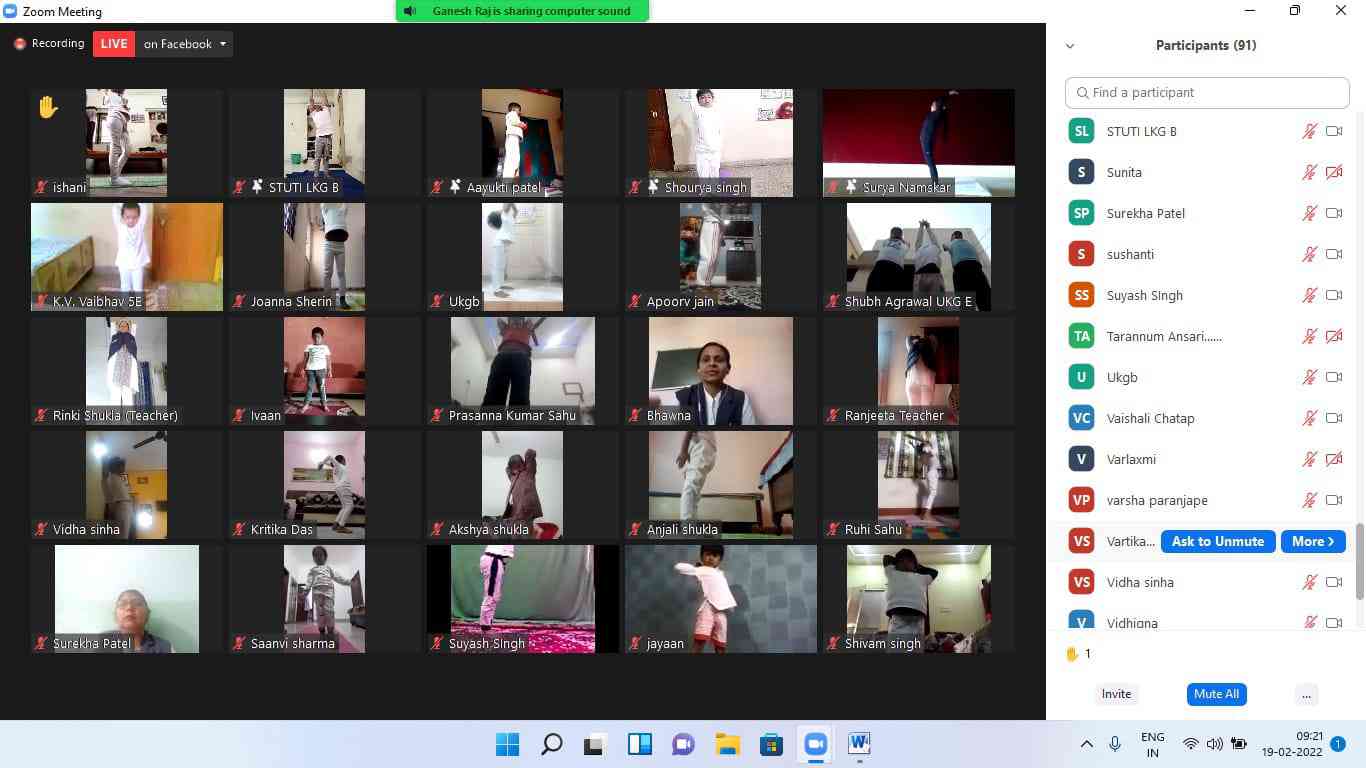Toggle STUTI LKG B's microphone icon in list

click(1309, 132)
